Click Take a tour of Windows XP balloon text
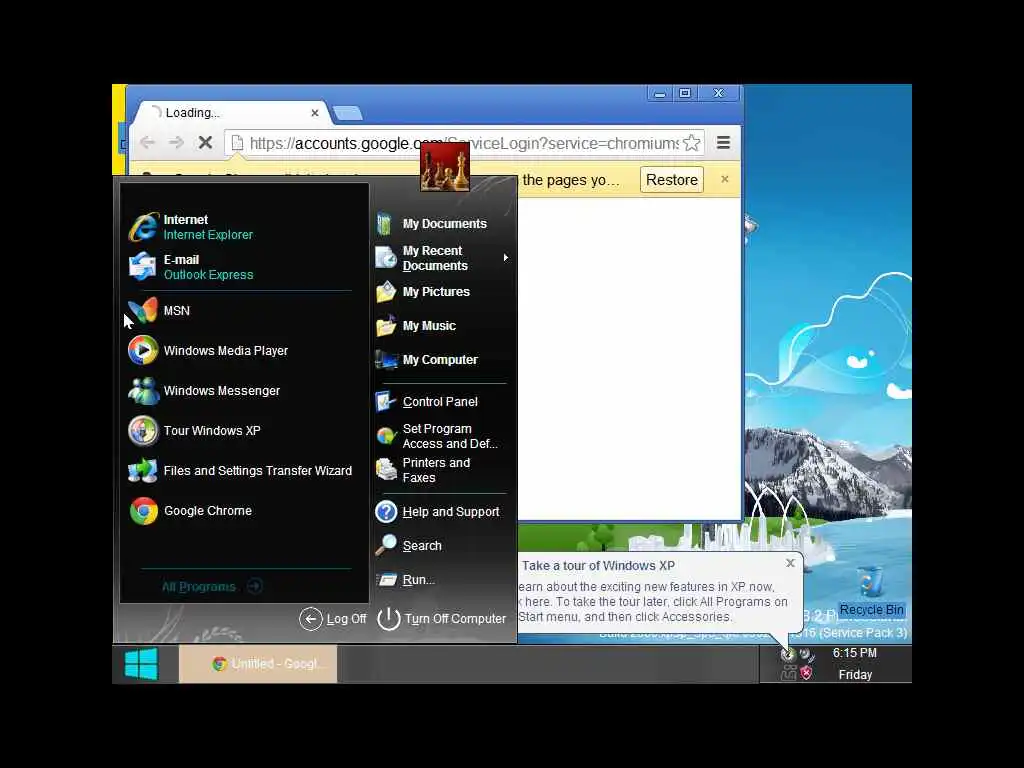Viewport: 1024px width, 768px height. pyautogui.click(x=598, y=566)
